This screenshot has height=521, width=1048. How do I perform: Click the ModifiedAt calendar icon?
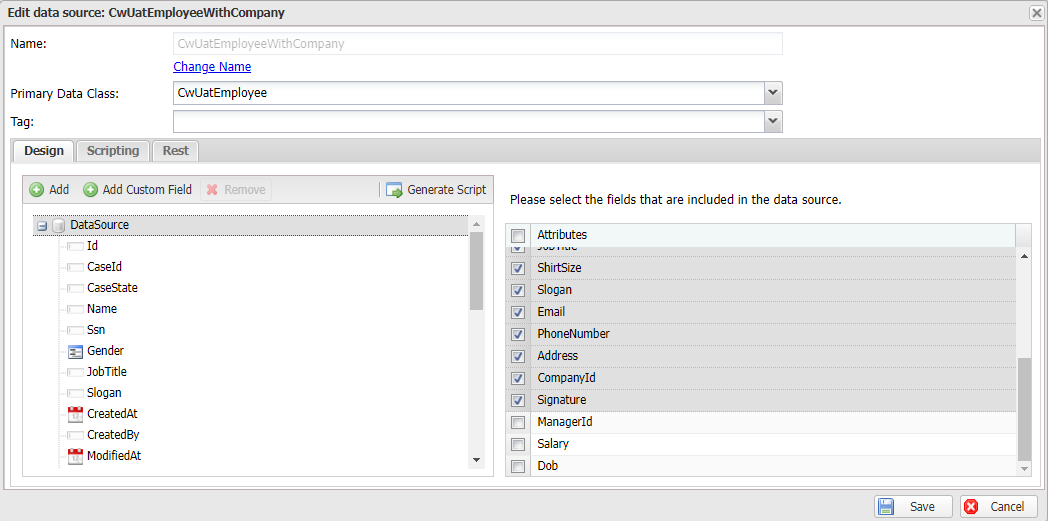pos(75,456)
